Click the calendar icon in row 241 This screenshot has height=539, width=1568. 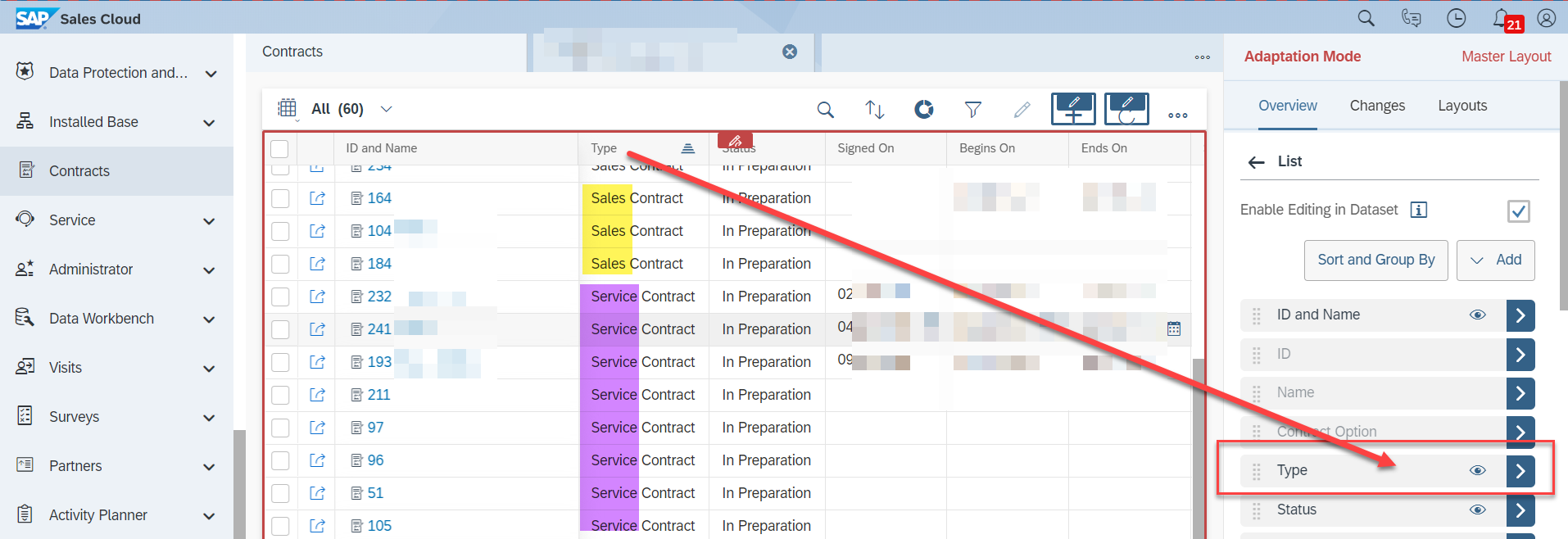point(1174,328)
